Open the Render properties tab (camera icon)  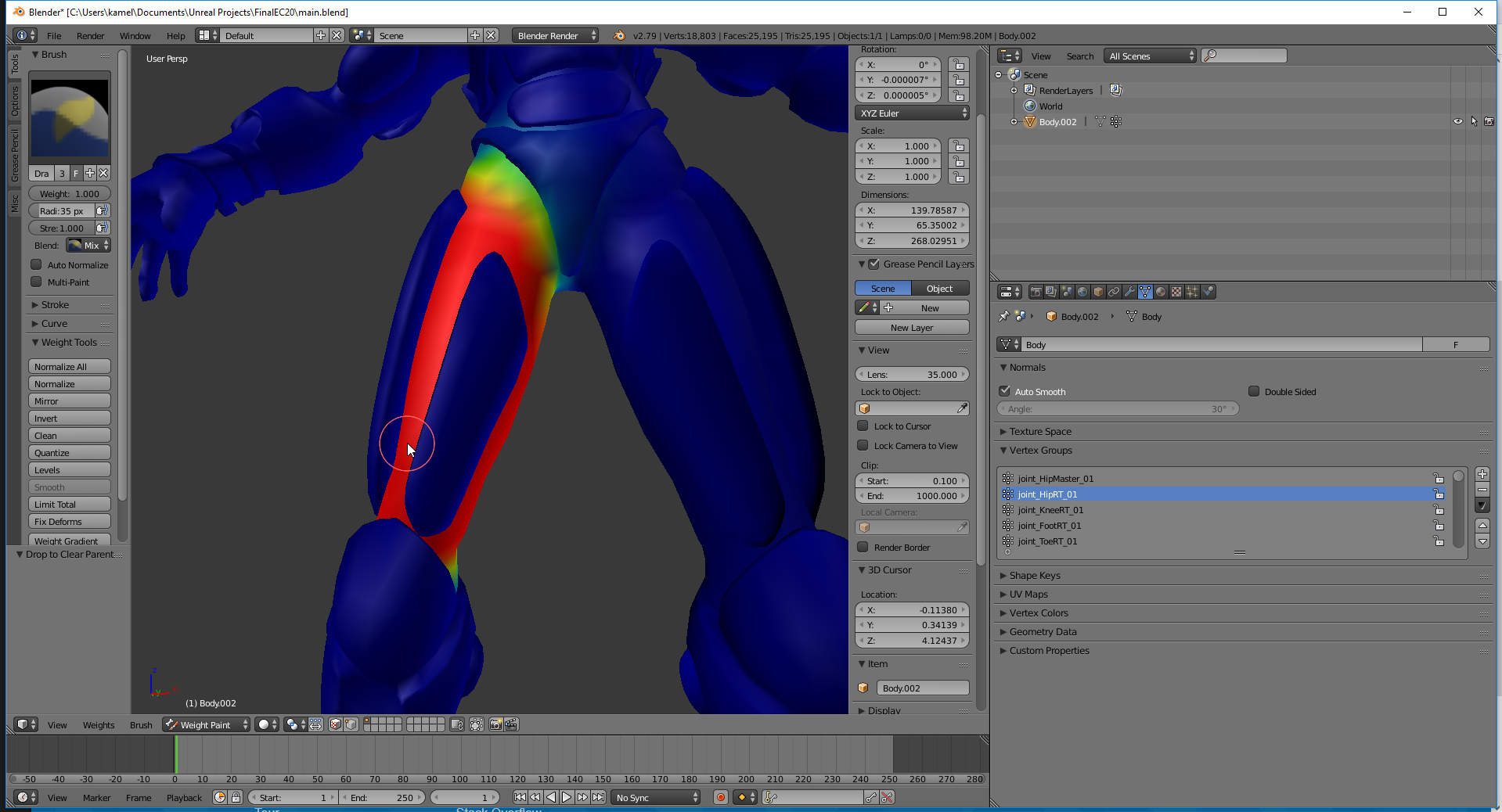(x=1036, y=292)
